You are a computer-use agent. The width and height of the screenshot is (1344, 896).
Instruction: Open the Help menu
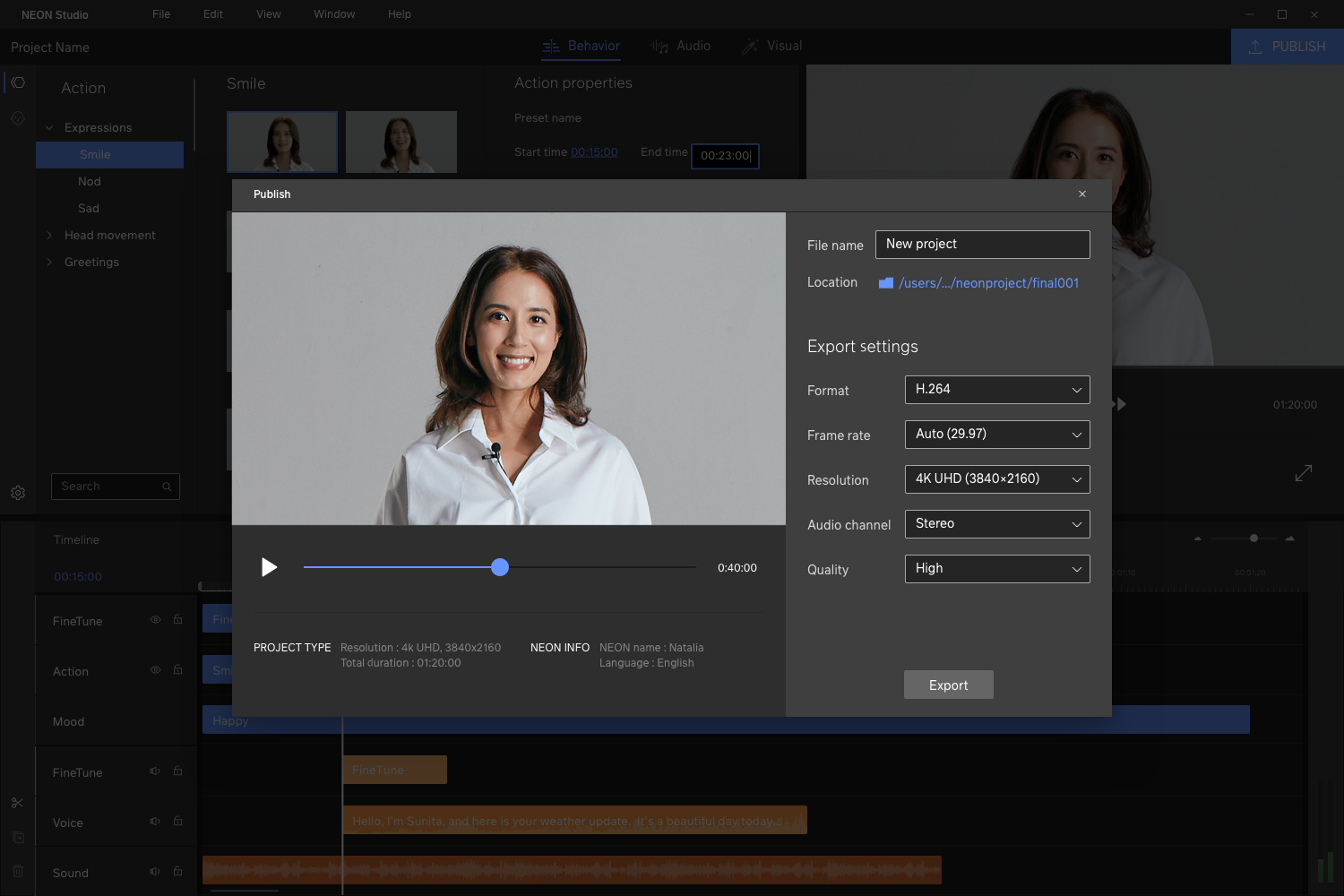click(400, 14)
